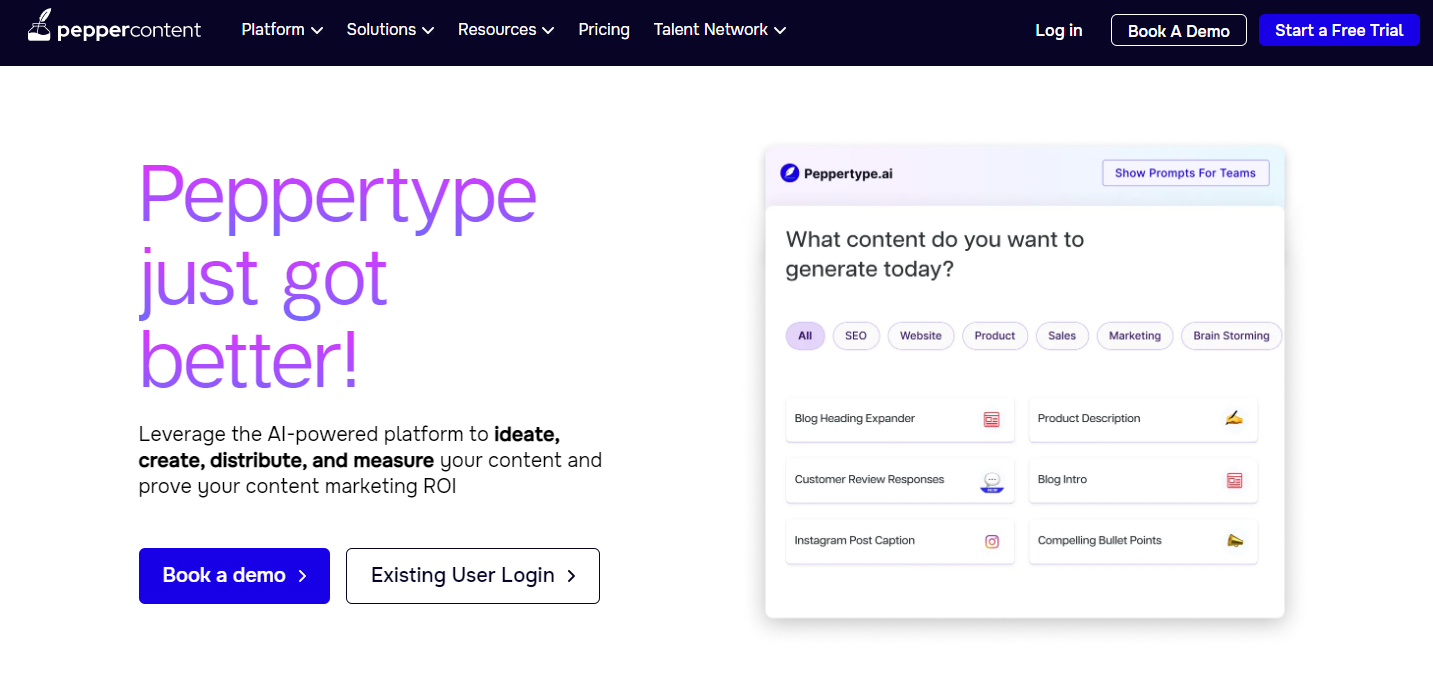This screenshot has height=695, width=1433.
Task: Click 'What content do you want' heading
Action: point(935,254)
